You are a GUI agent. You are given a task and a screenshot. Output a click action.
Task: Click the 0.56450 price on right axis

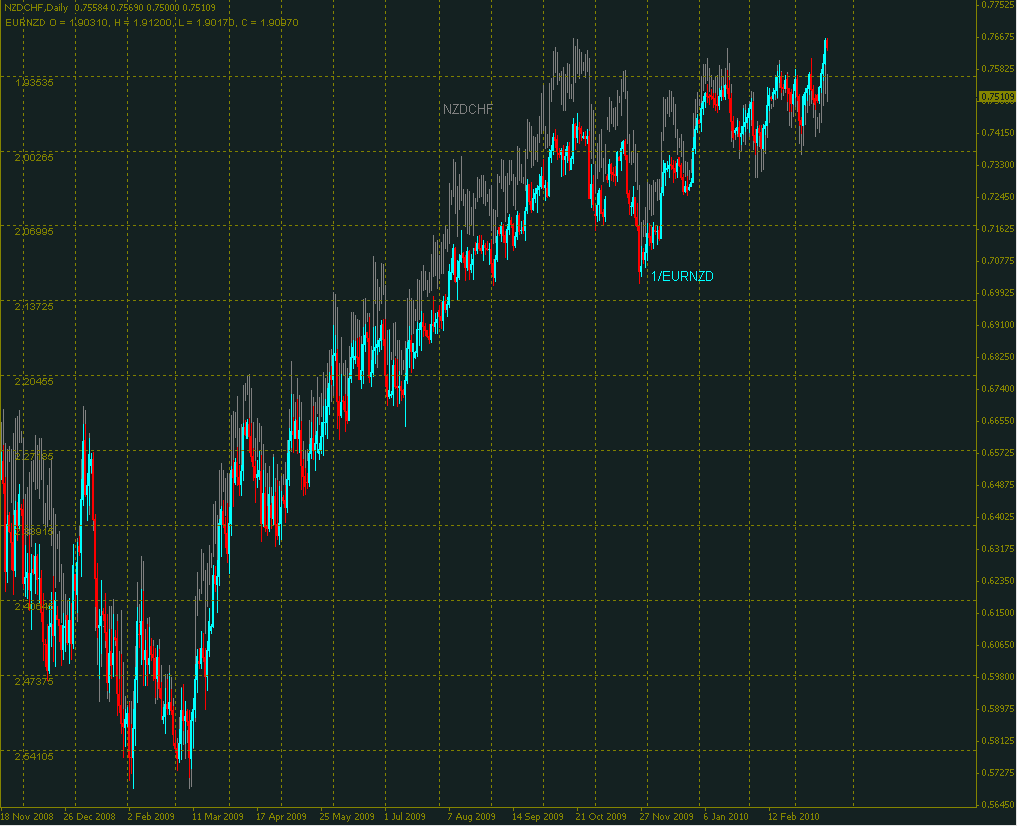click(x=998, y=805)
